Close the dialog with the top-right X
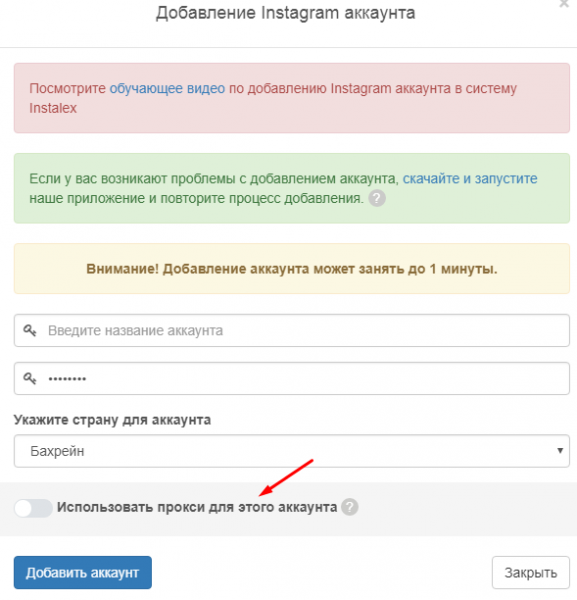The width and height of the screenshot is (577, 600). coord(564,4)
